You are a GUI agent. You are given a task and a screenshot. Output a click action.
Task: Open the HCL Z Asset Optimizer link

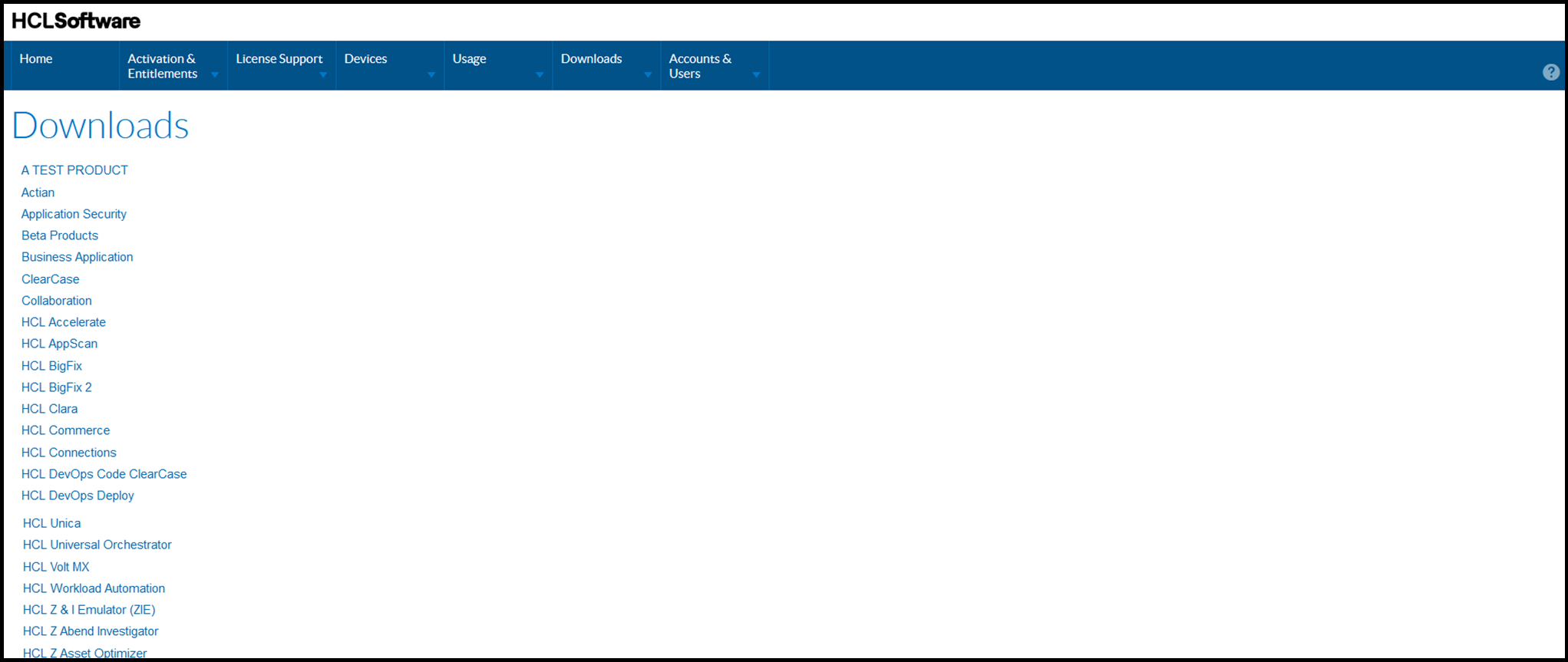(84, 653)
